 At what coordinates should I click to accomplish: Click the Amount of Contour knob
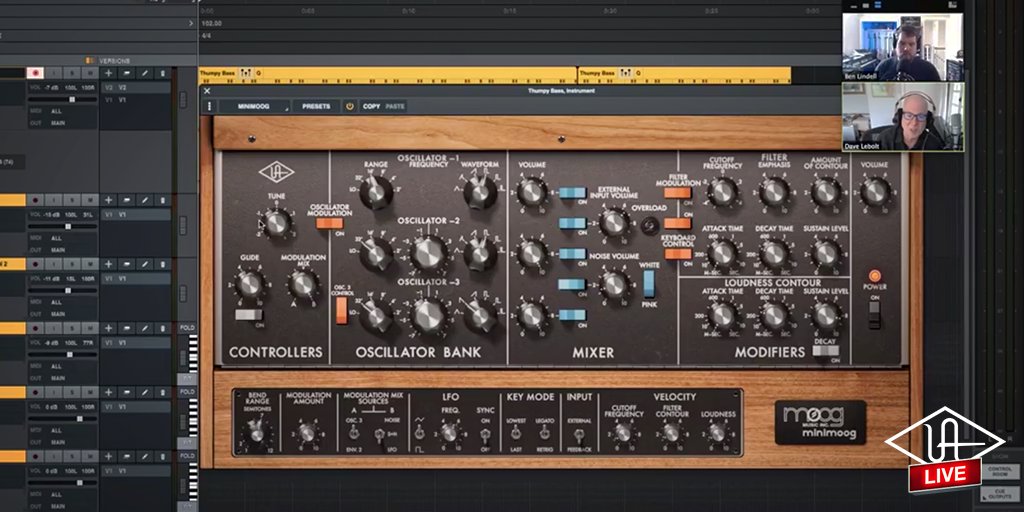(x=826, y=192)
